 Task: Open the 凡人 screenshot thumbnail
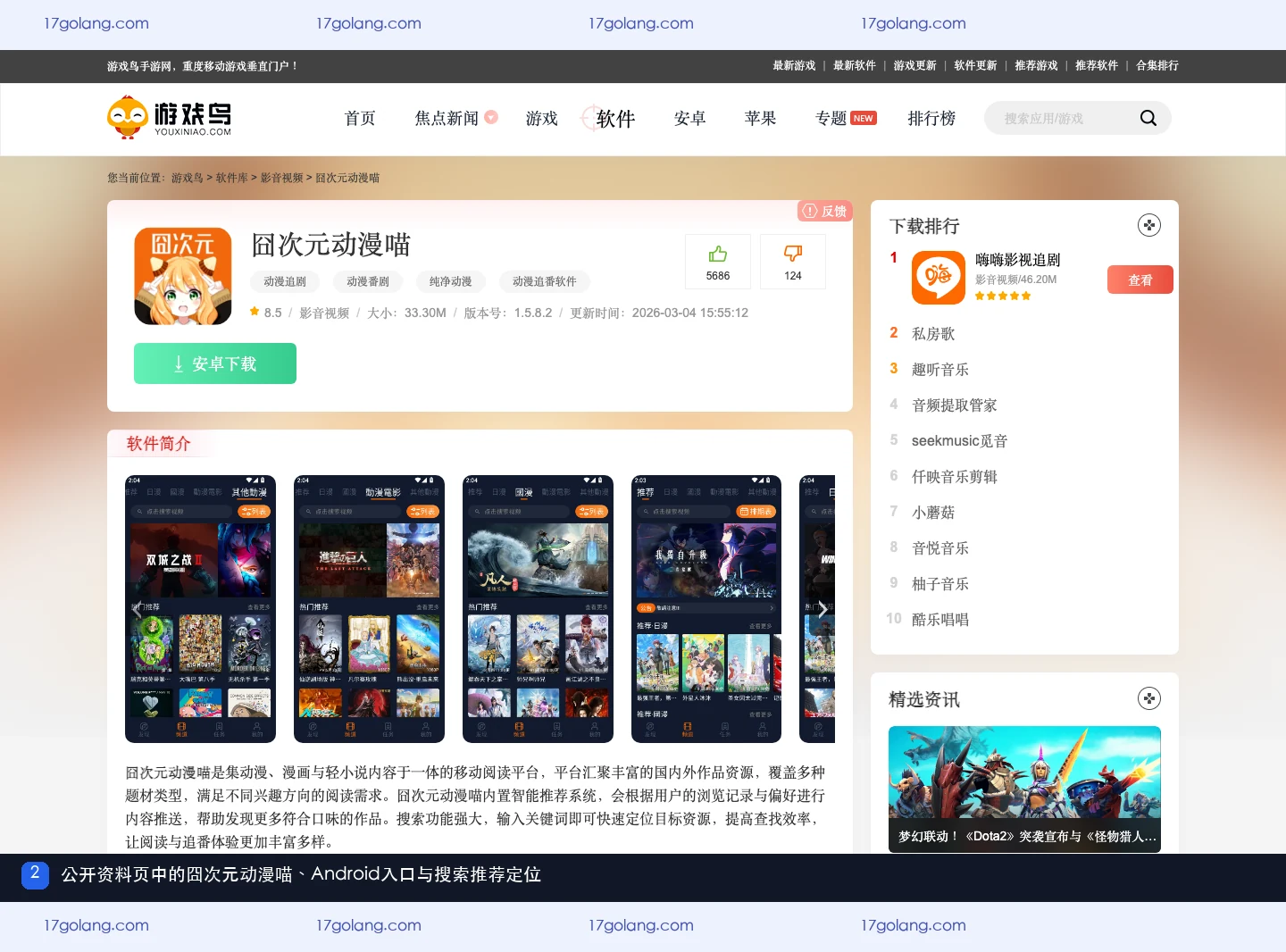coord(538,609)
